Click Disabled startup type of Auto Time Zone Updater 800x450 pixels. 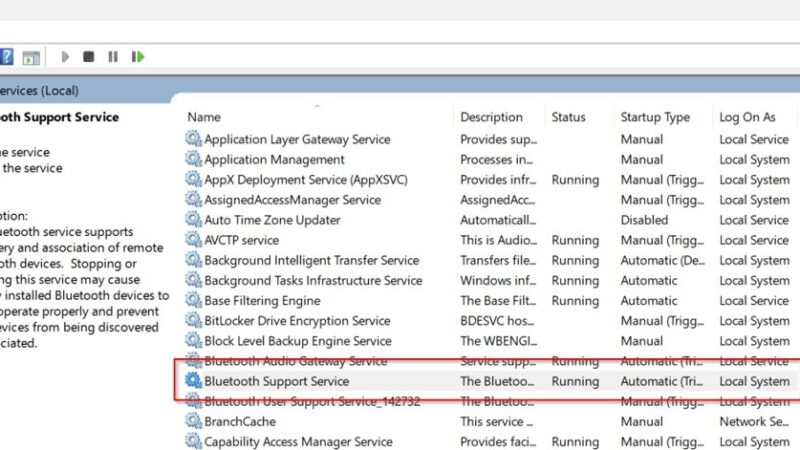[644, 220]
